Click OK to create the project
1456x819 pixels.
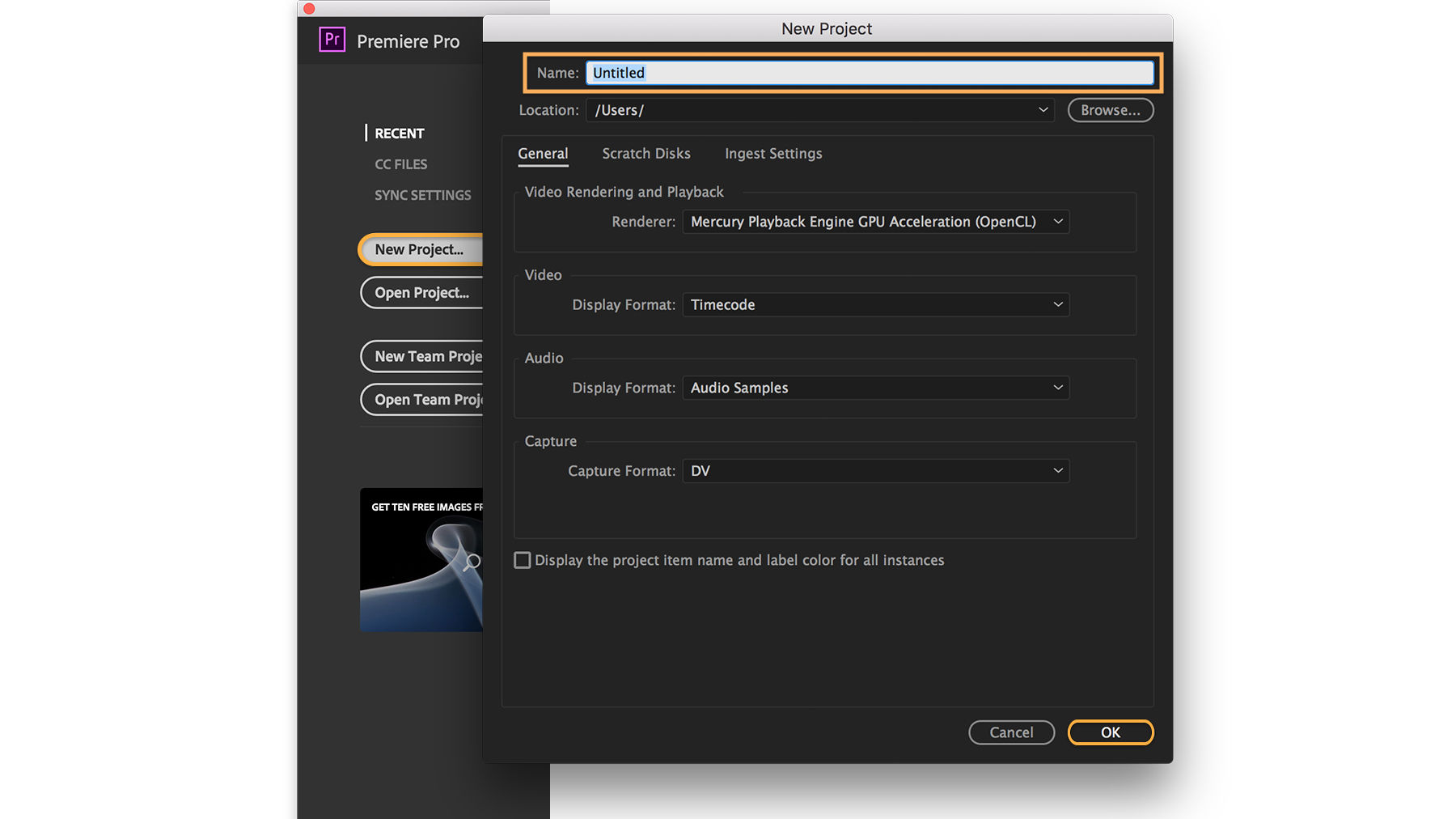(1110, 732)
